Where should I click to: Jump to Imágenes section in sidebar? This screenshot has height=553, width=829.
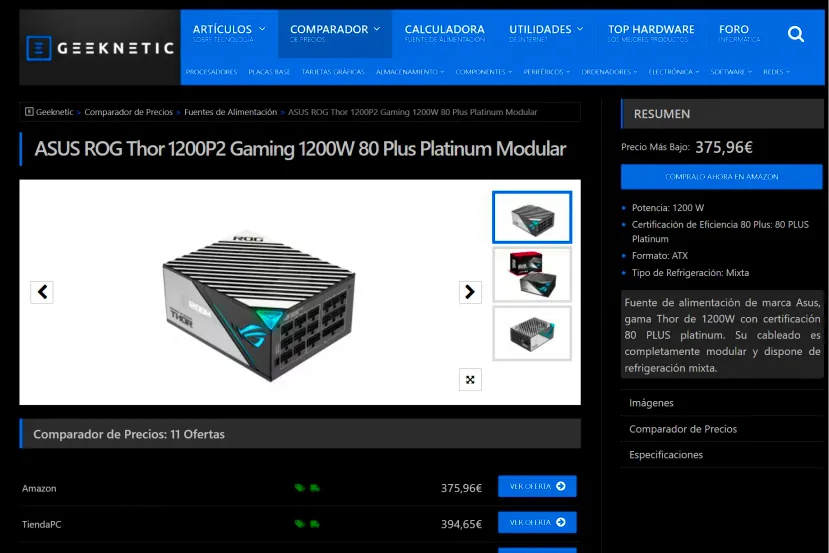coord(651,403)
